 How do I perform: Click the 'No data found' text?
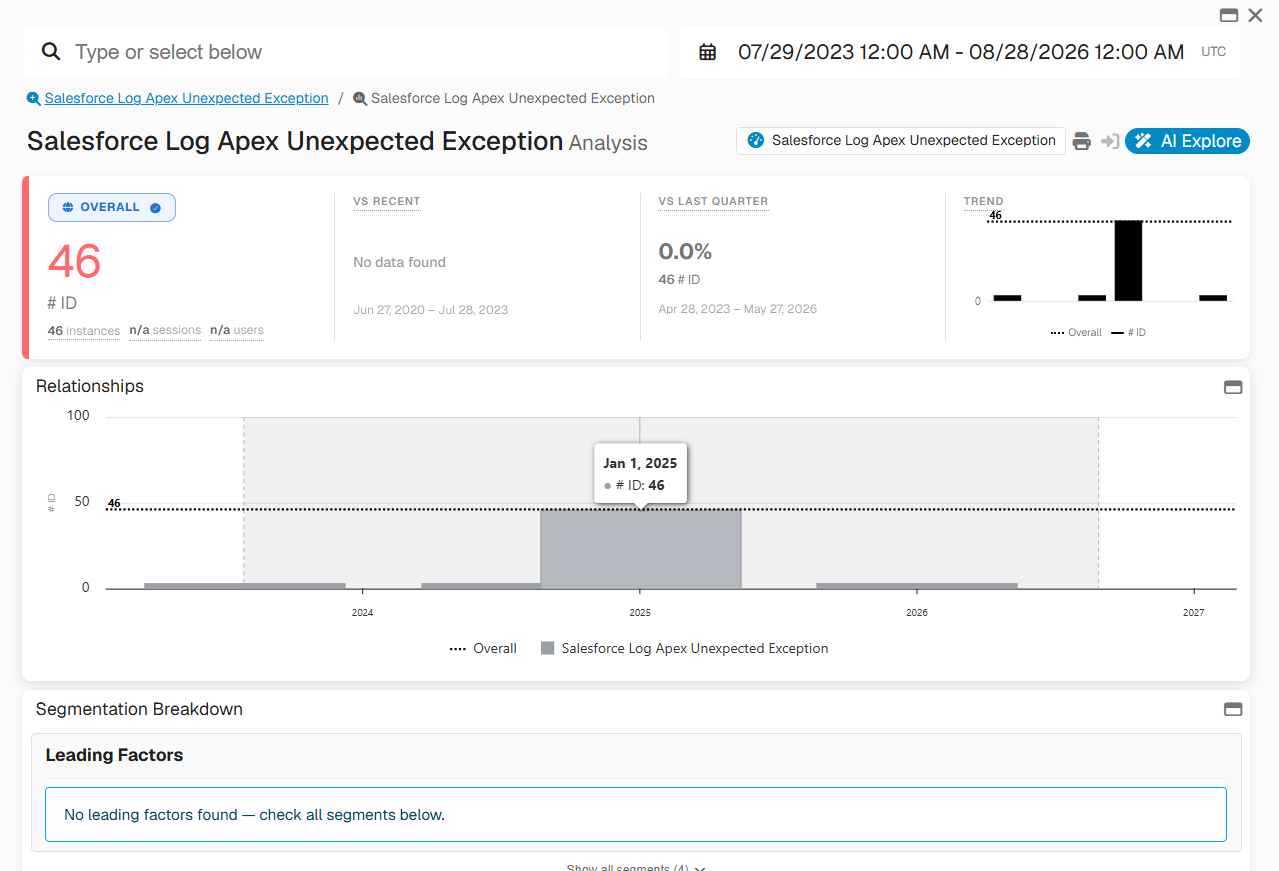click(399, 262)
